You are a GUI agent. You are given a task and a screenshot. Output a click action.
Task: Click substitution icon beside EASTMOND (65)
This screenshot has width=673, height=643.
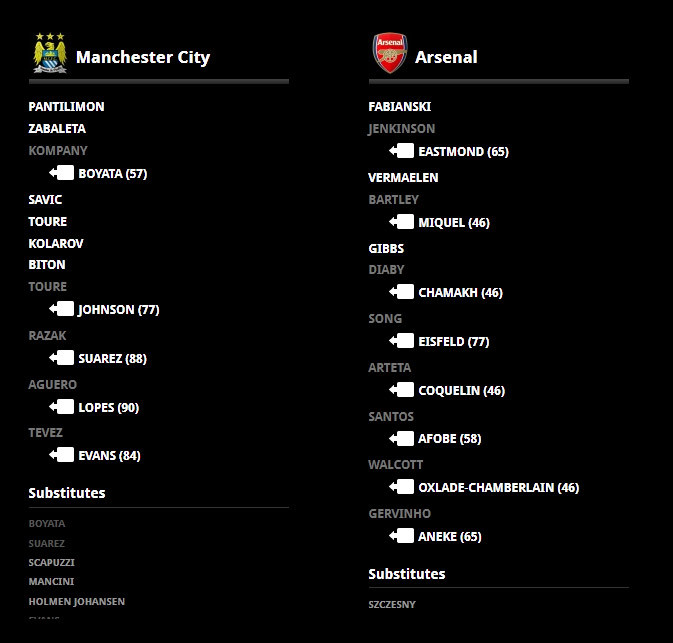402,151
